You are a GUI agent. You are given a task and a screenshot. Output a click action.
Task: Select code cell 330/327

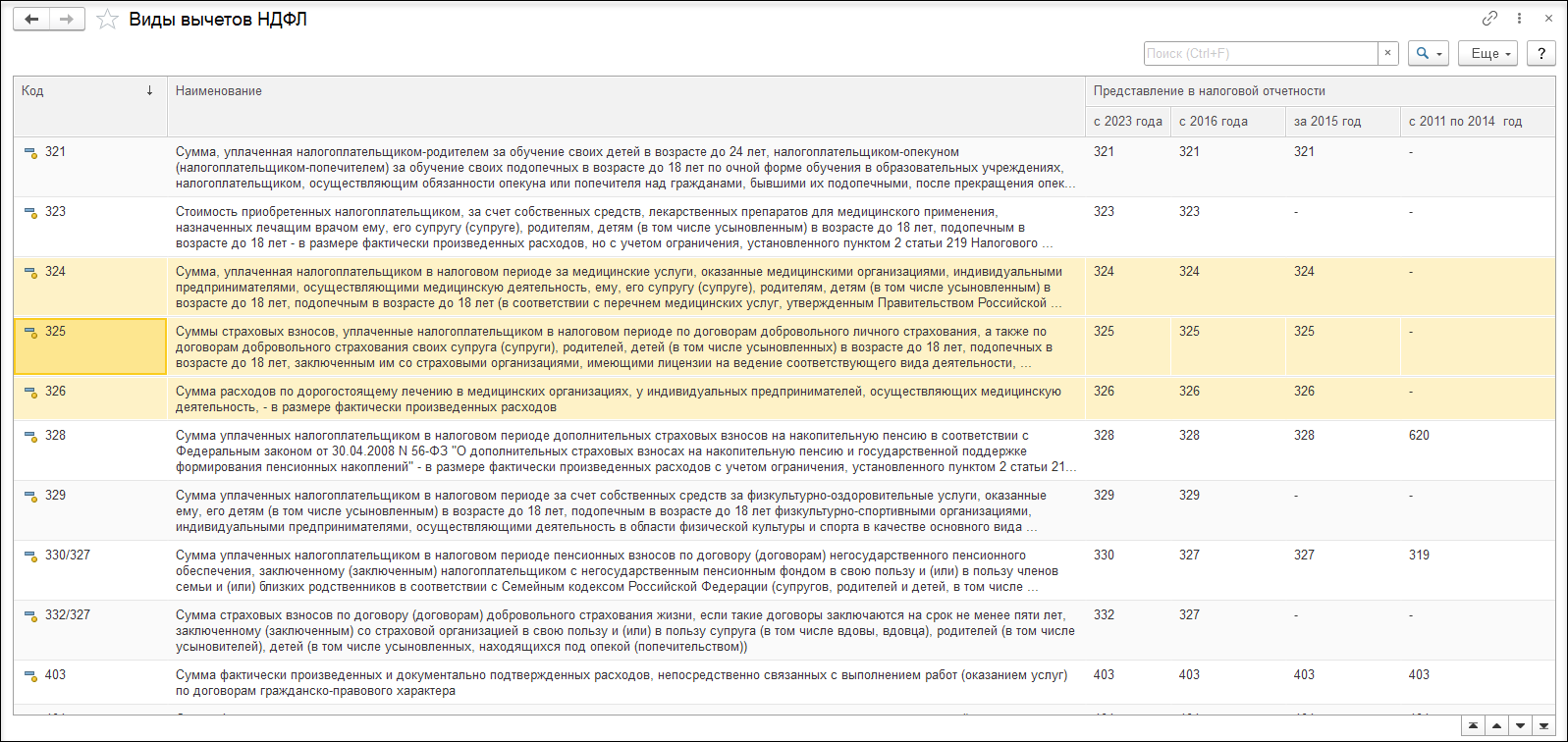(90, 570)
